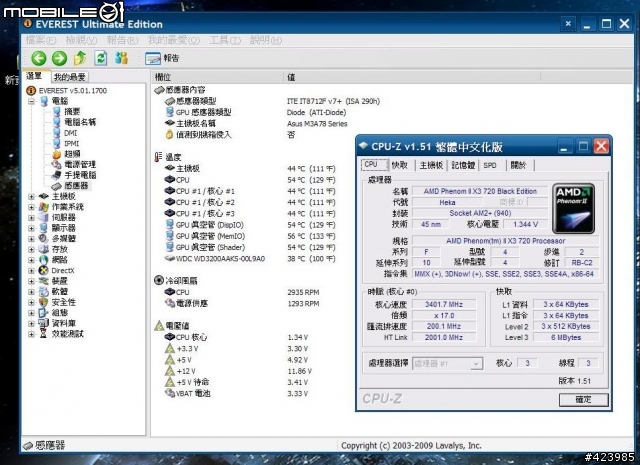Collapse the 電腦 tree node
This screenshot has width=640, height=465.
pyautogui.click(x=31, y=101)
